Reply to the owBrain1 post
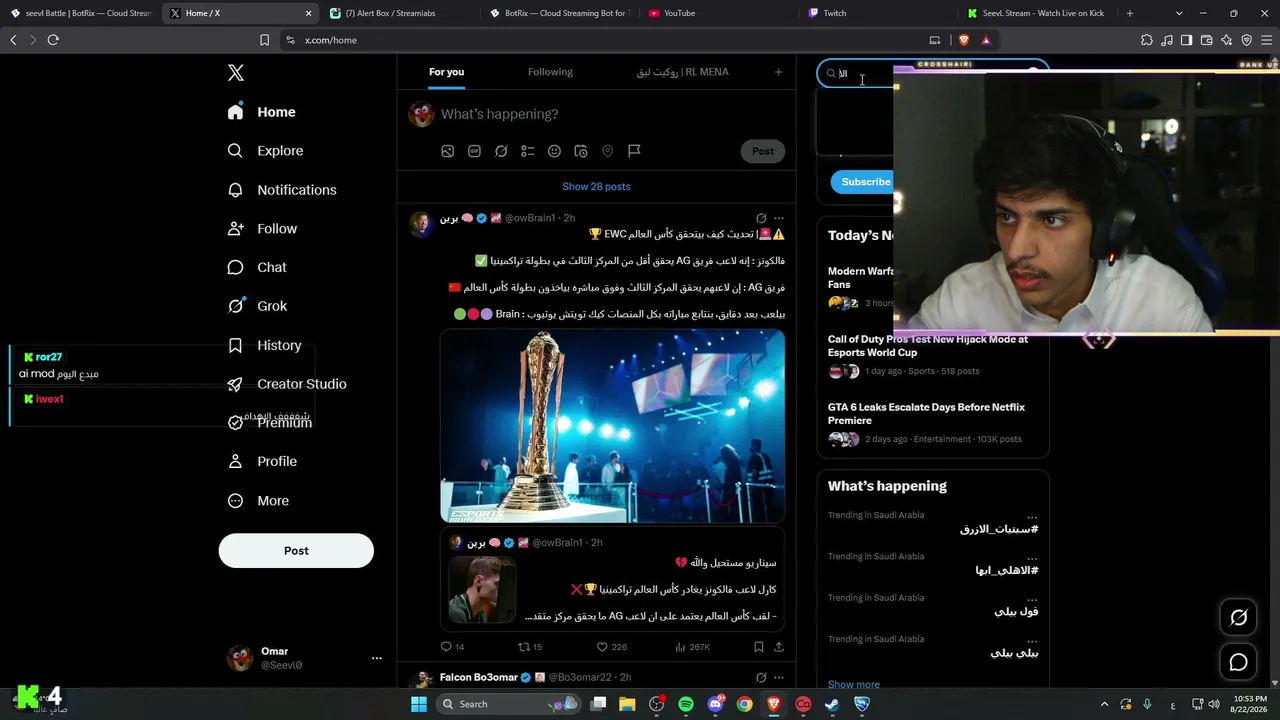 click(447, 647)
